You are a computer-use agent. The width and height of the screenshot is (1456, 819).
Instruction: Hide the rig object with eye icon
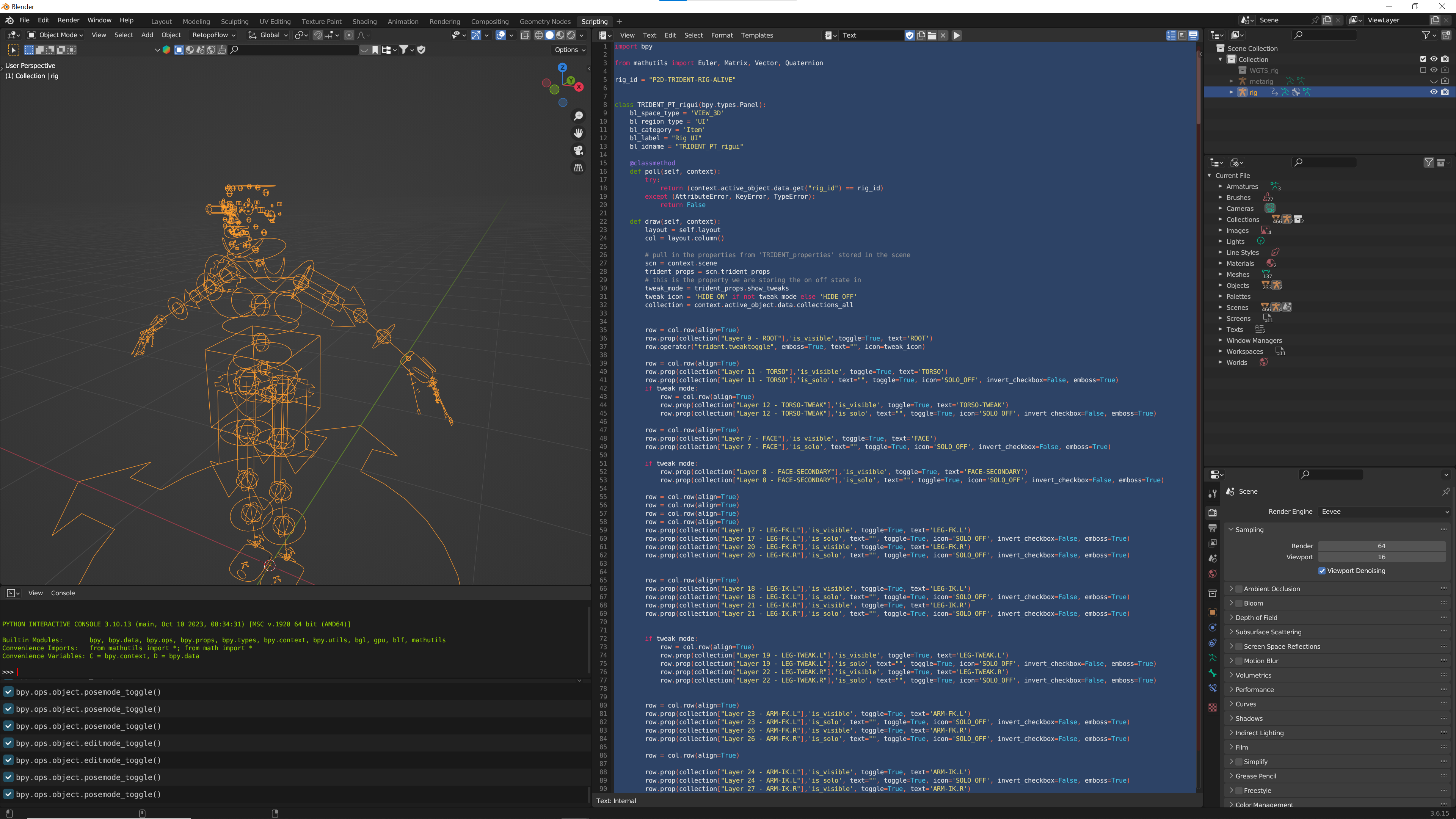point(1433,92)
